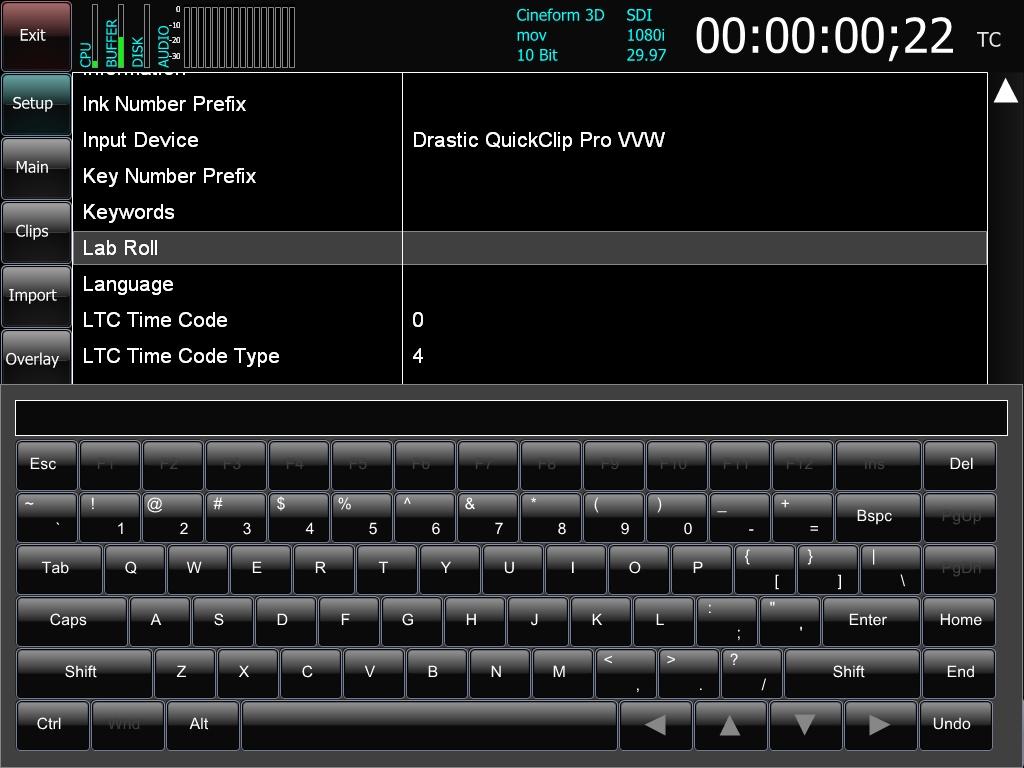This screenshot has width=1024, height=768.
Task: Toggle the Alt modifier key
Action: tap(202, 725)
